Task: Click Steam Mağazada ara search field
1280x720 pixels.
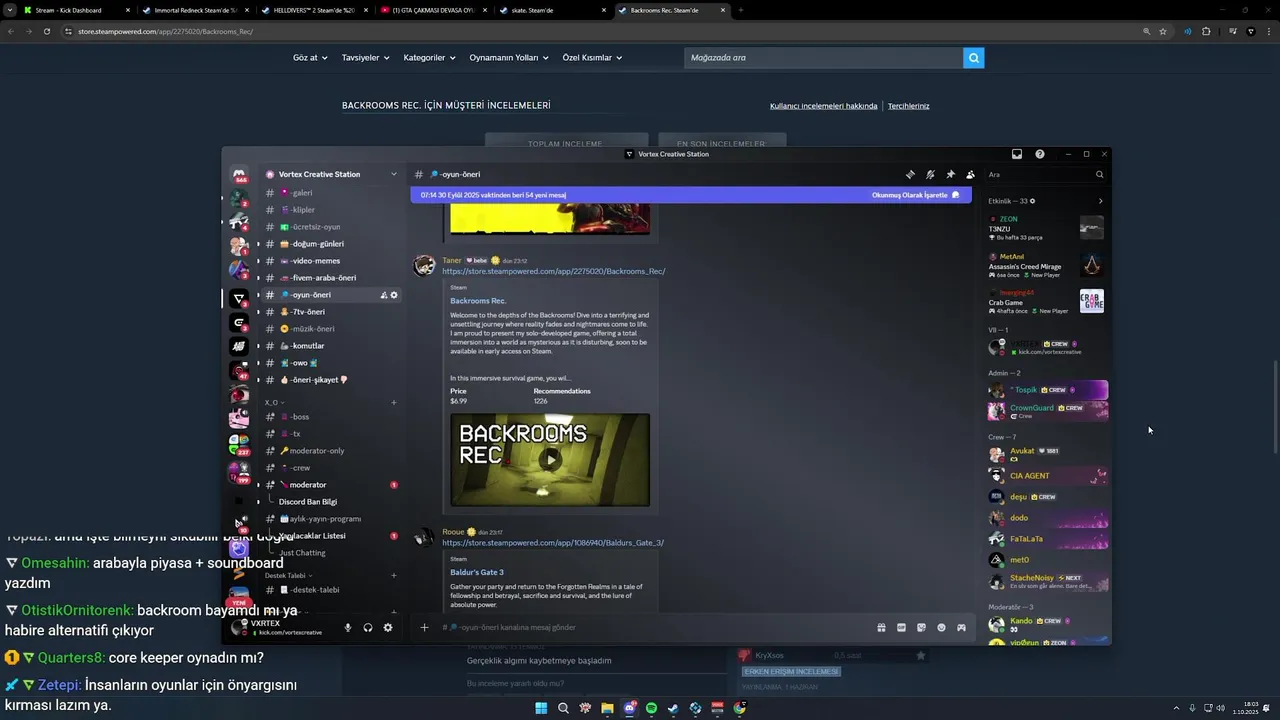Action: click(x=823, y=58)
